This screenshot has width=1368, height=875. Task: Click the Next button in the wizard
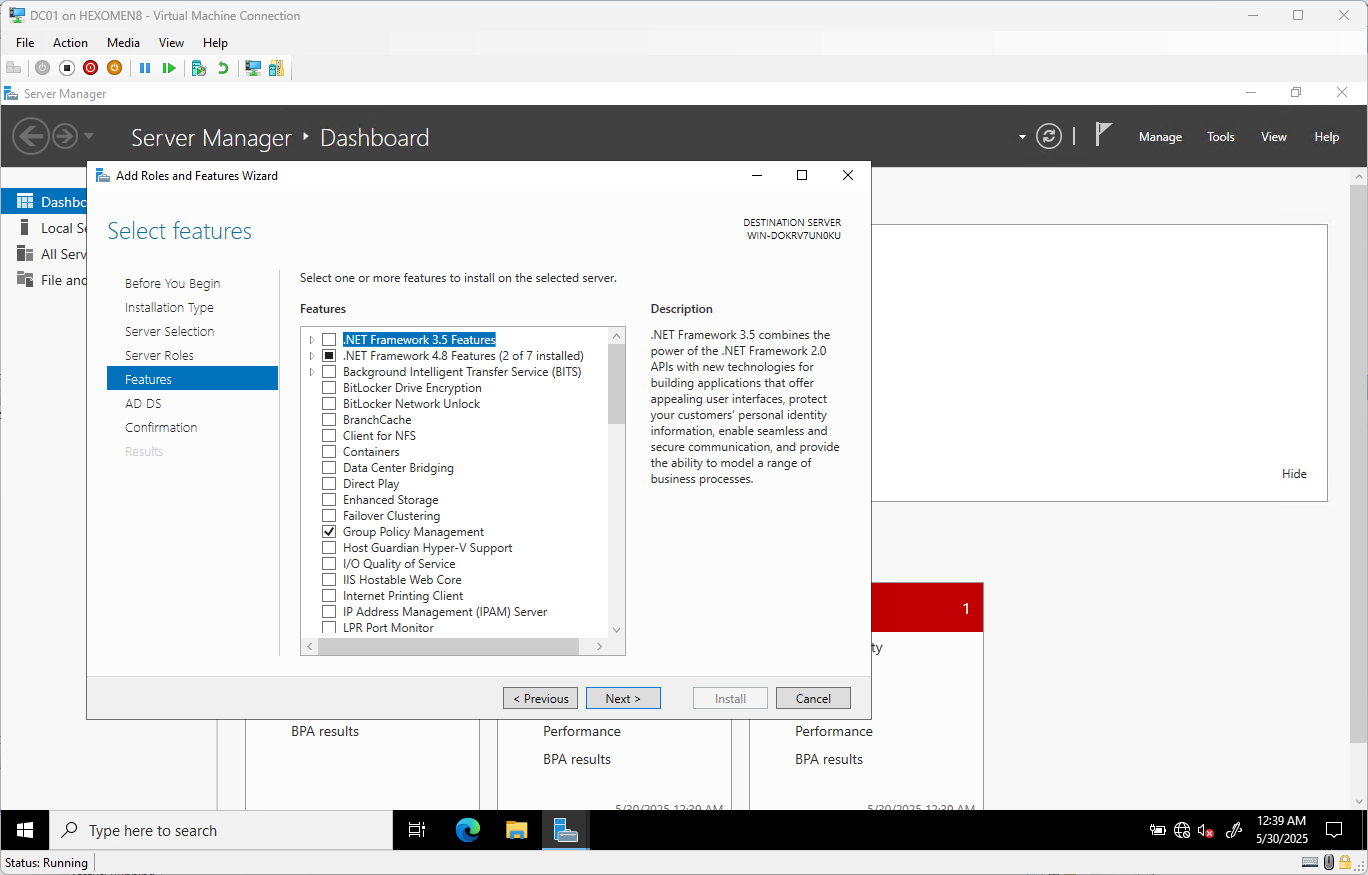coord(623,698)
